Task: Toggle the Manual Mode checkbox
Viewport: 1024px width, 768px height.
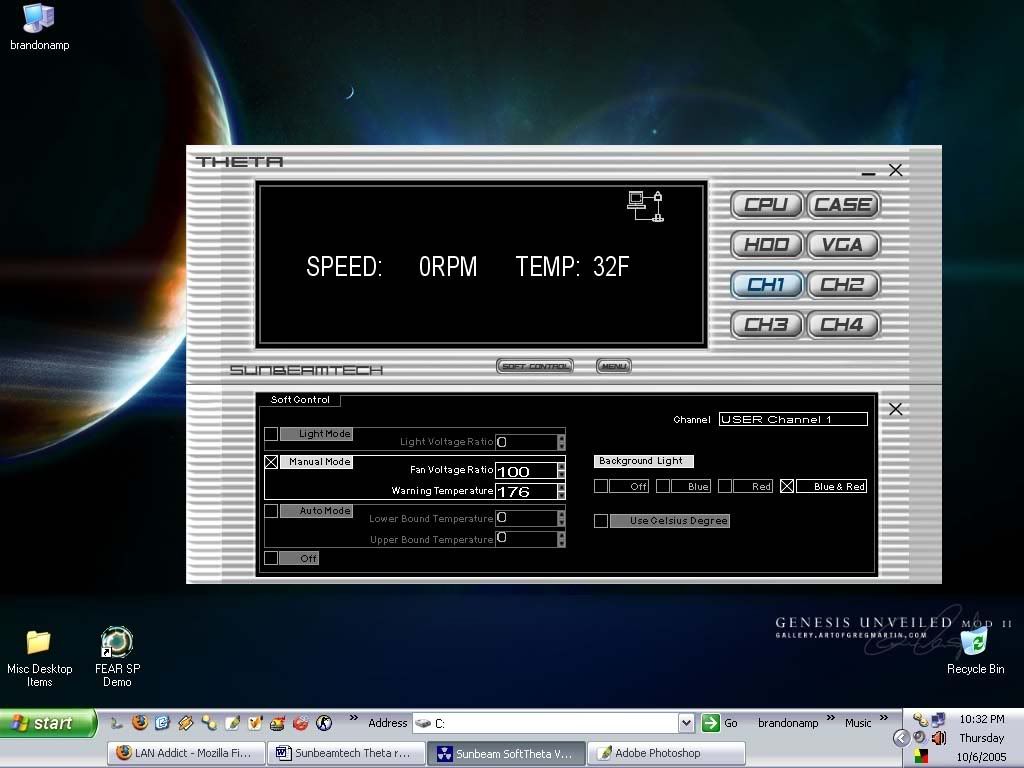Action: coord(271,462)
